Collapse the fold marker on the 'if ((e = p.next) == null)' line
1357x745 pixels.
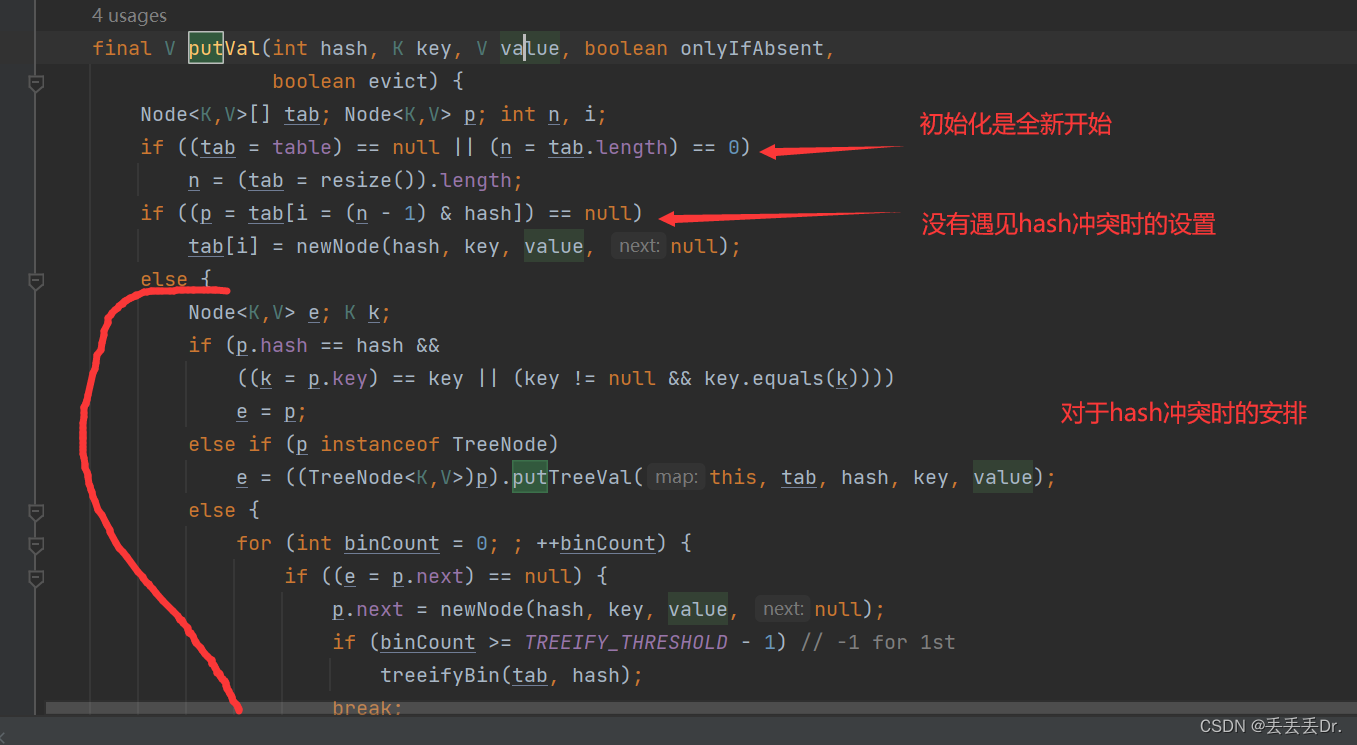(36, 578)
